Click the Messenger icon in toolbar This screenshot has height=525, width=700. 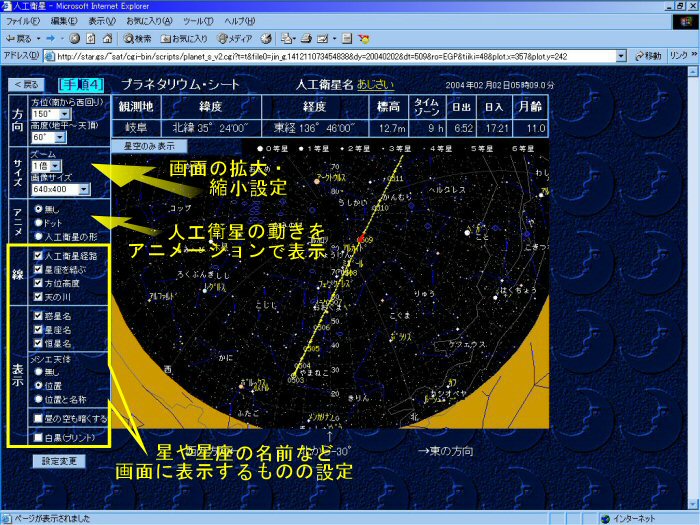tap(364, 39)
